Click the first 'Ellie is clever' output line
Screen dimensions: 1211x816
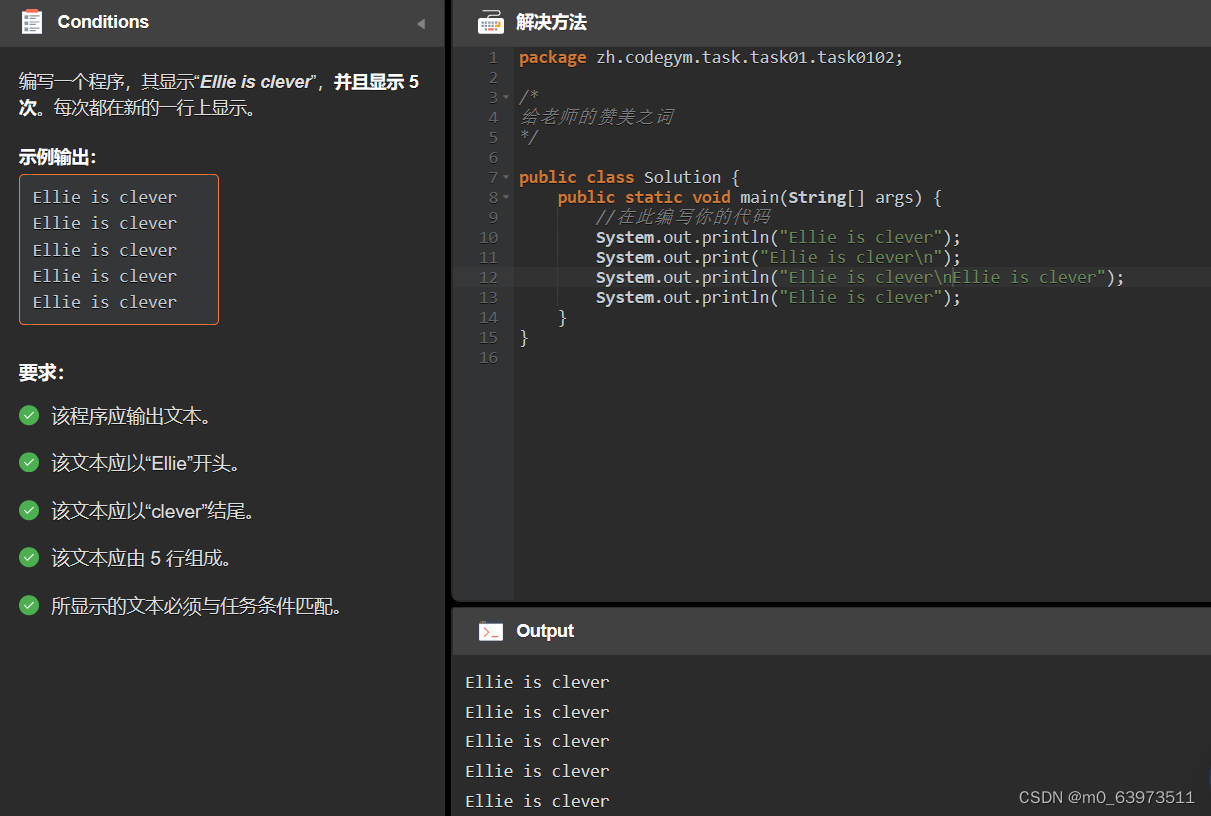coord(537,682)
